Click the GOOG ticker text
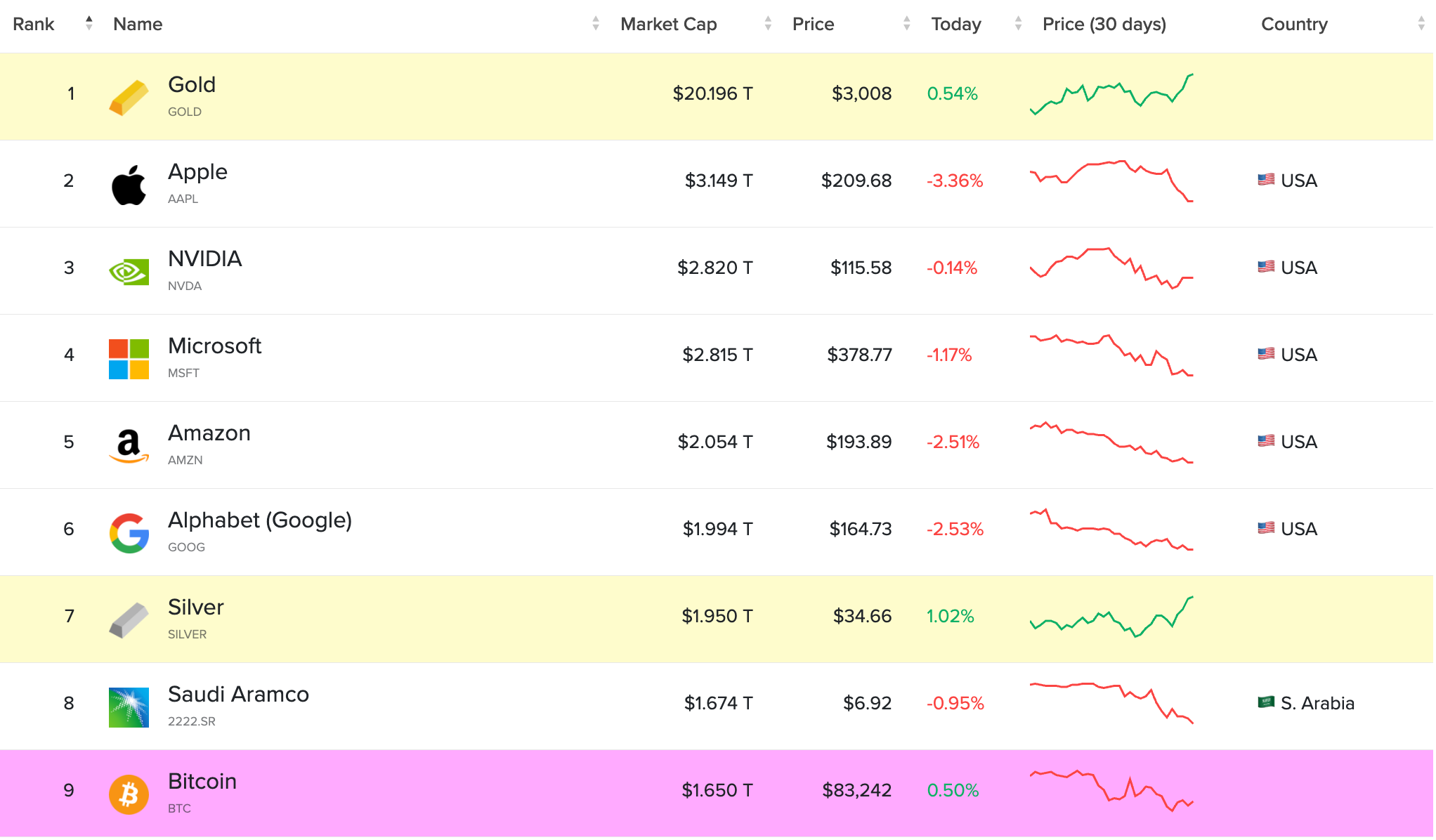The height and width of the screenshot is (840, 1436). click(186, 547)
